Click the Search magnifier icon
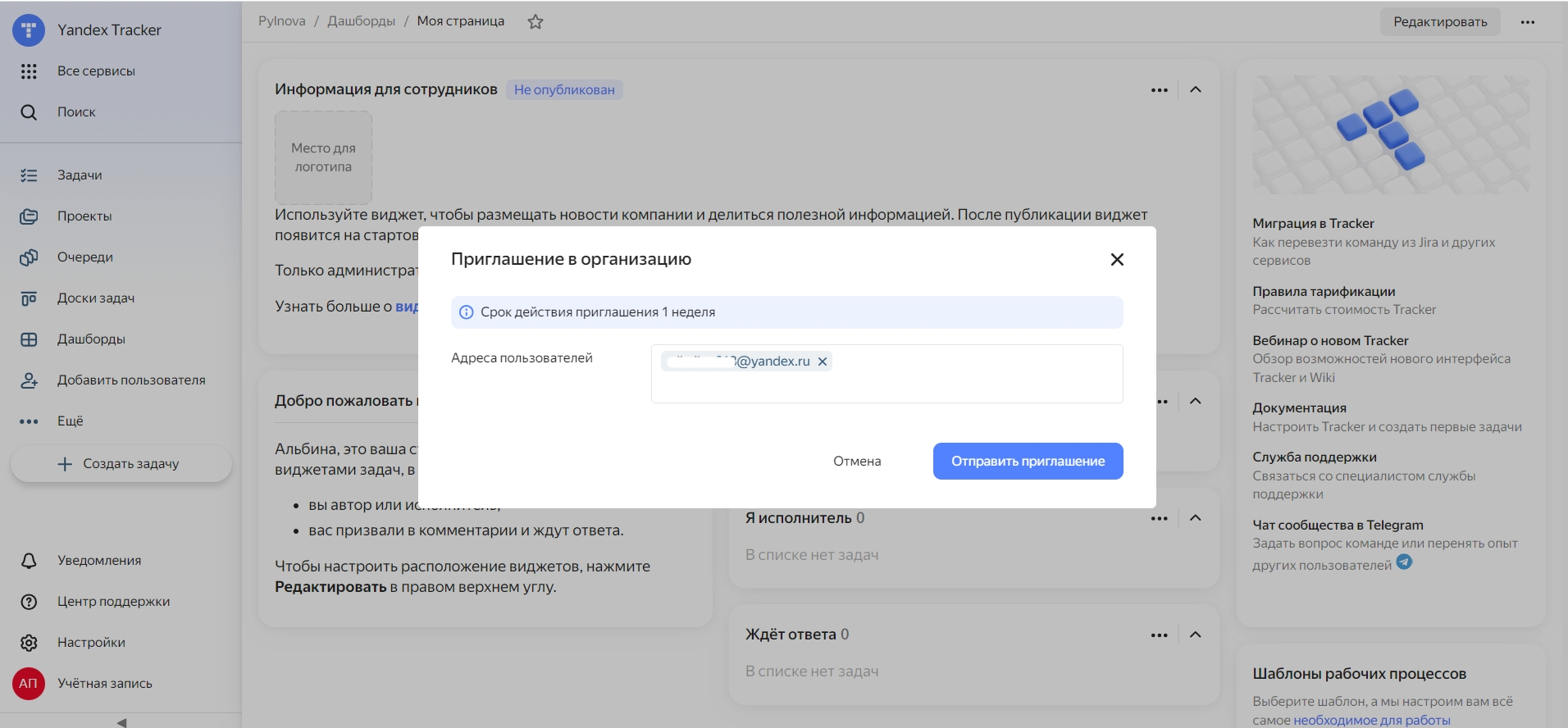Screen dimensions: 1568x728 (29, 112)
